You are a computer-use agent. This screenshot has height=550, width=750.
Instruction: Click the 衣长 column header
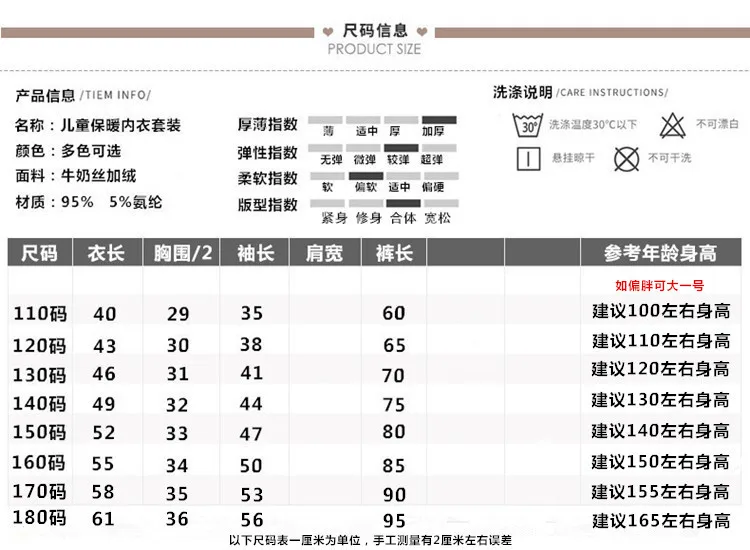click(x=107, y=252)
